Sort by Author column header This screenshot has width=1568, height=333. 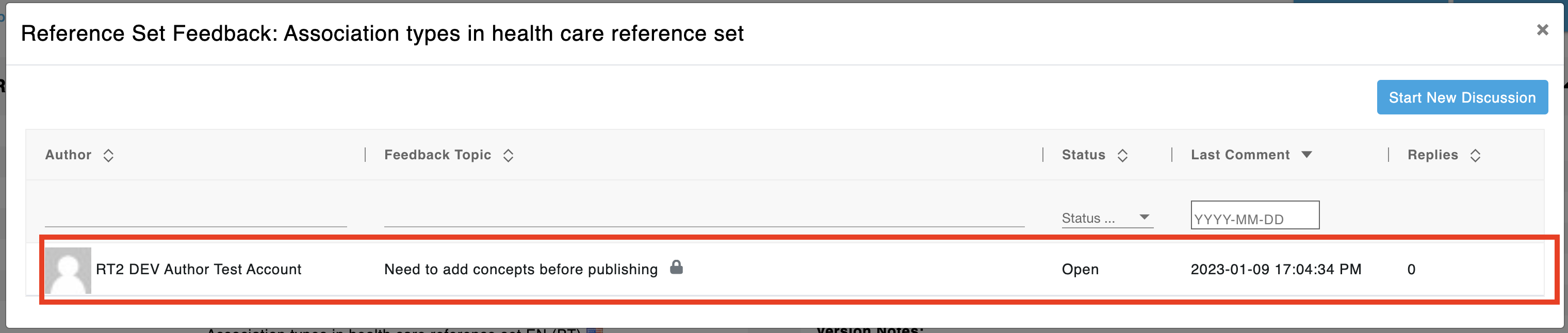click(68, 155)
